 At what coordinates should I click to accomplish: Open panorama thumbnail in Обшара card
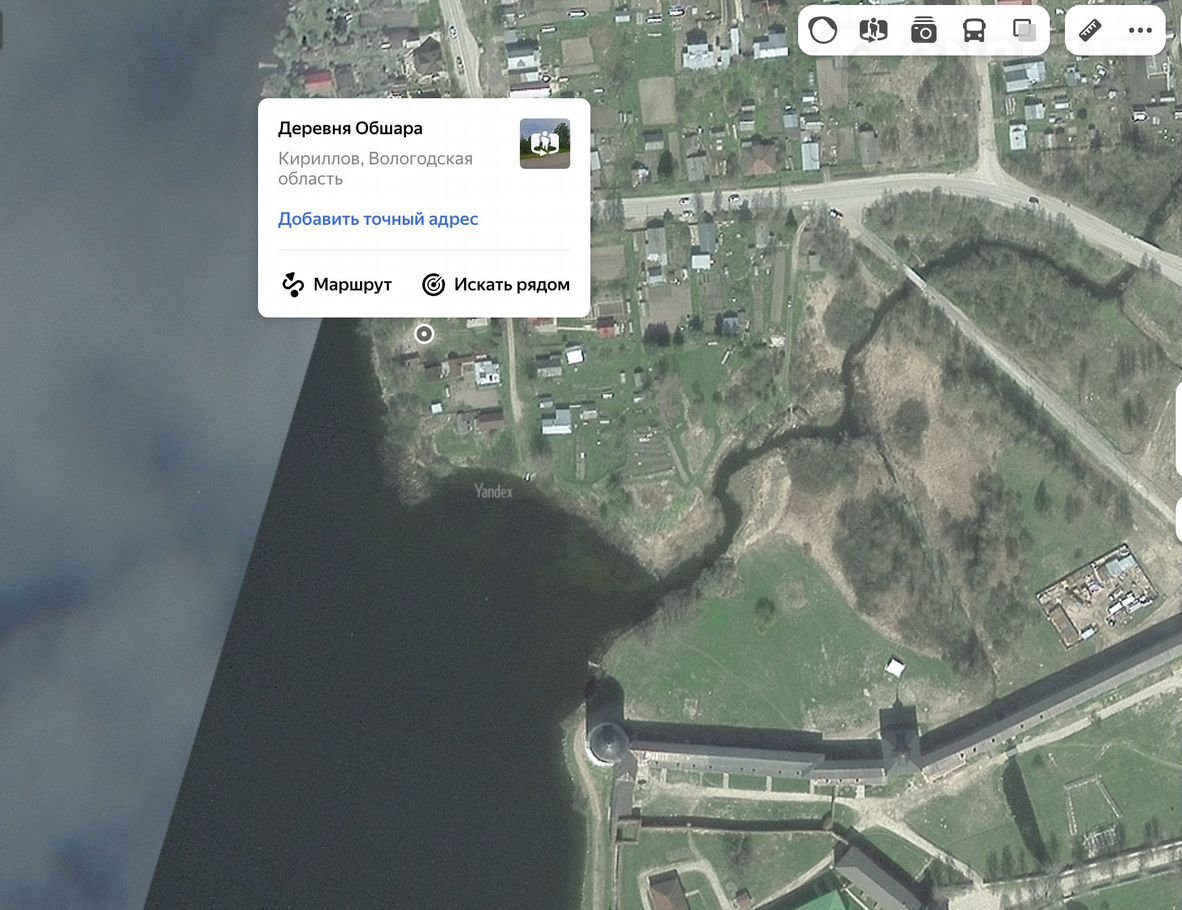pyautogui.click(x=545, y=144)
